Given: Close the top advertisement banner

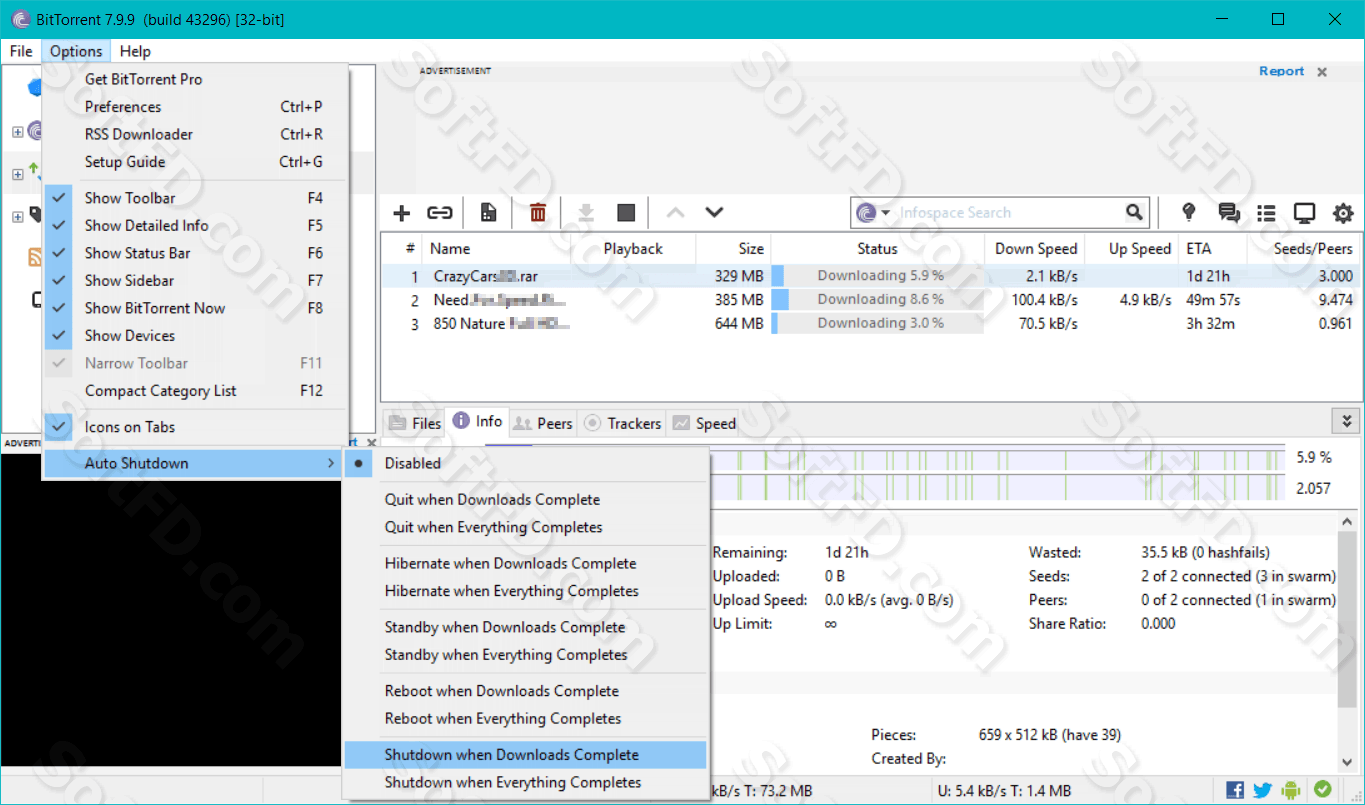Looking at the screenshot, I should click(x=1322, y=72).
